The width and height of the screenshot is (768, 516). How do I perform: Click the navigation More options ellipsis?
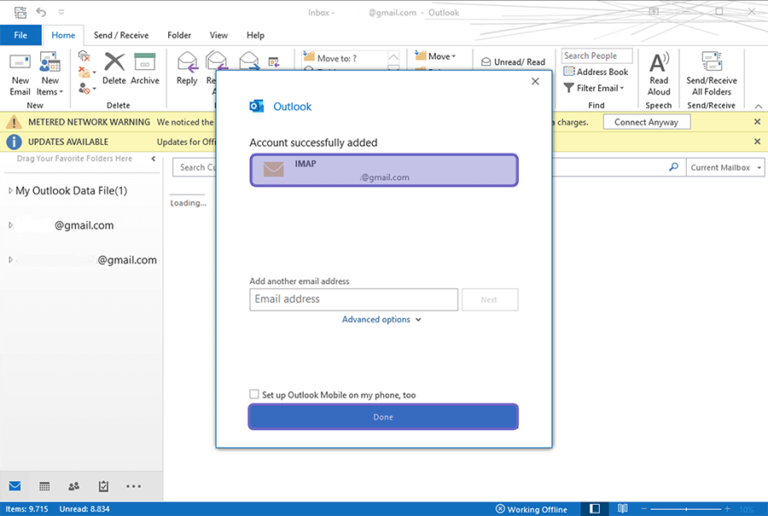pyautogui.click(x=133, y=486)
